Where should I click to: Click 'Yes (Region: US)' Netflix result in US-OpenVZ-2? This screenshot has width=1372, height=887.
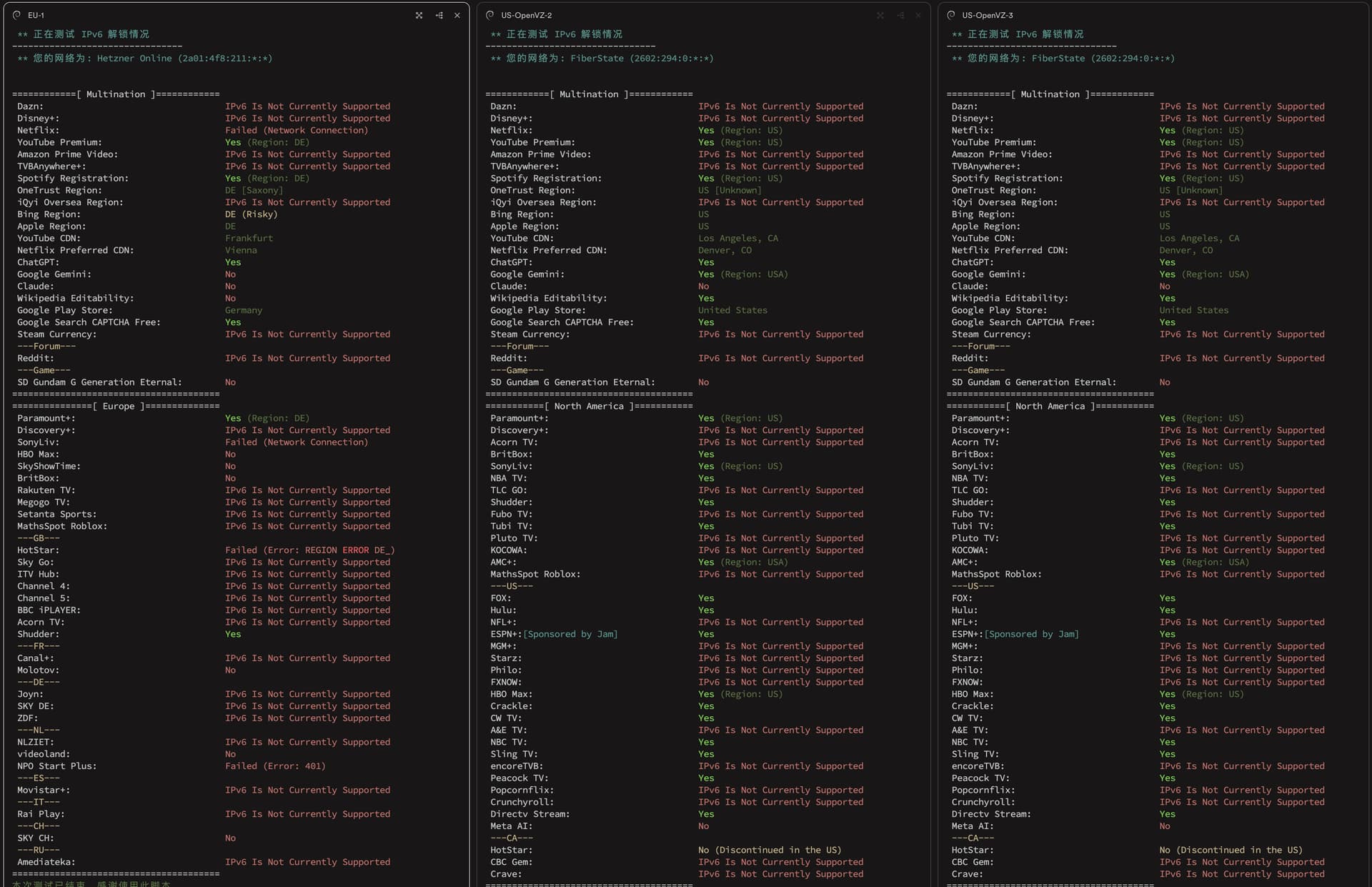pyautogui.click(x=740, y=130)
